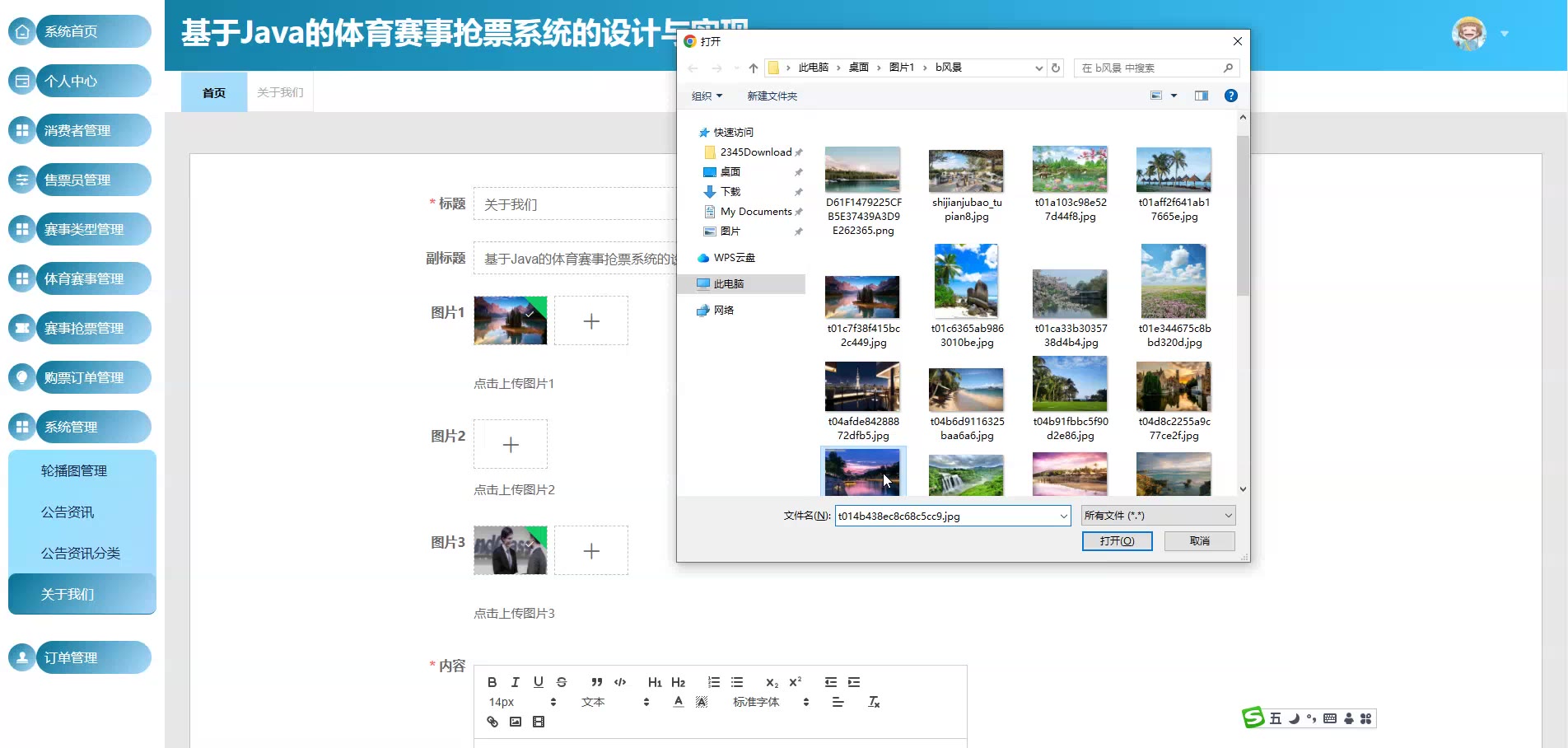
Task: Toggle bold formatting in the content editor
Action: pyautogui.click(x=492, y=682)
